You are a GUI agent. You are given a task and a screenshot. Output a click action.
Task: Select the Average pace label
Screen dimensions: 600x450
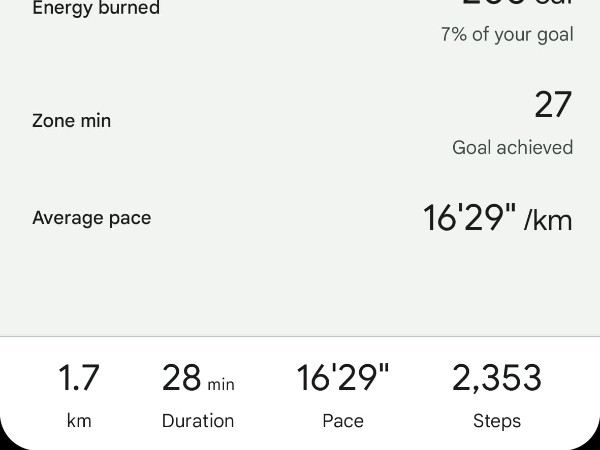click(x=91, y=218)
